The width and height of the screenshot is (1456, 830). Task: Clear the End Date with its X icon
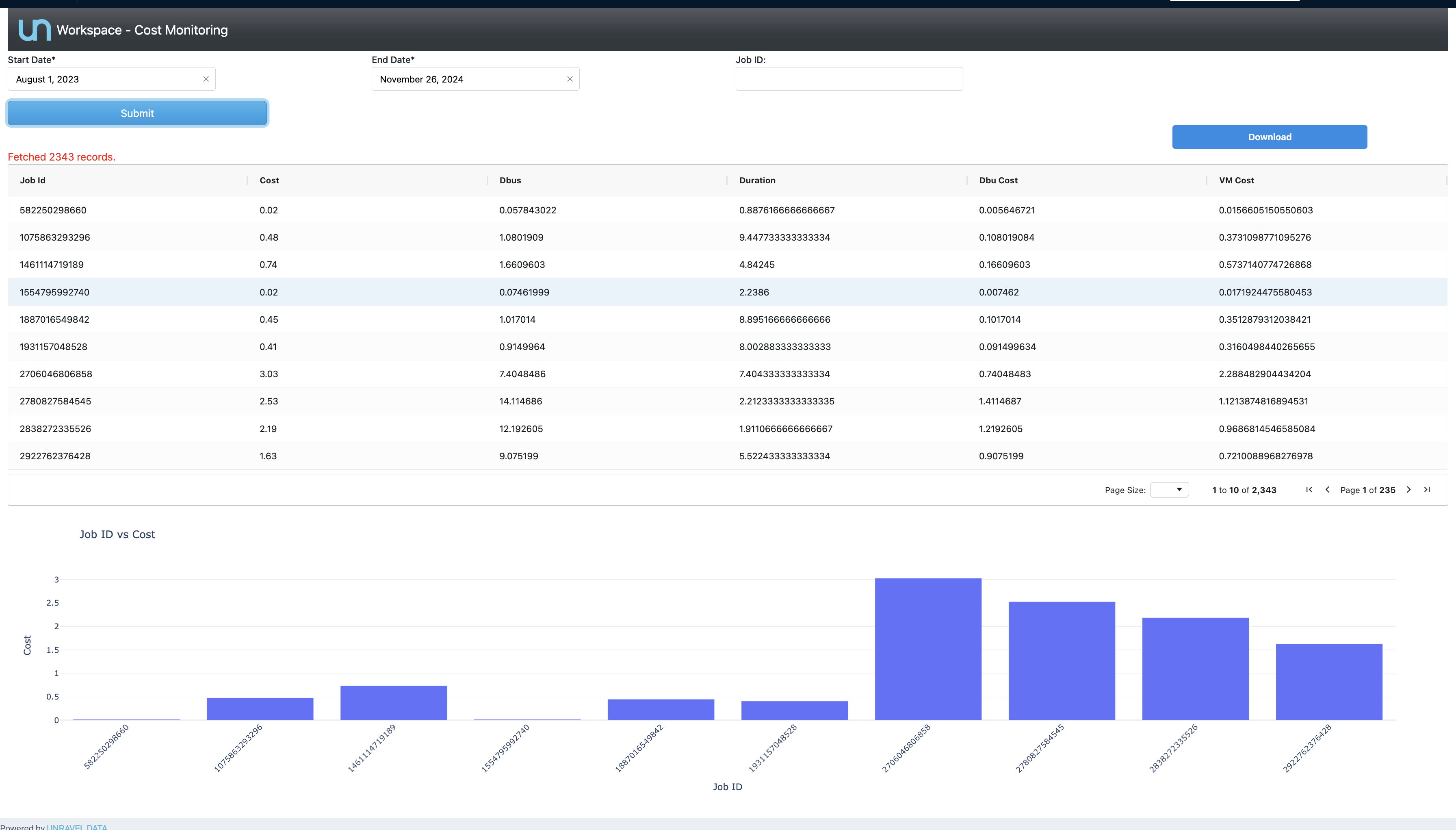pyautogui.click(x=570, y=79)
